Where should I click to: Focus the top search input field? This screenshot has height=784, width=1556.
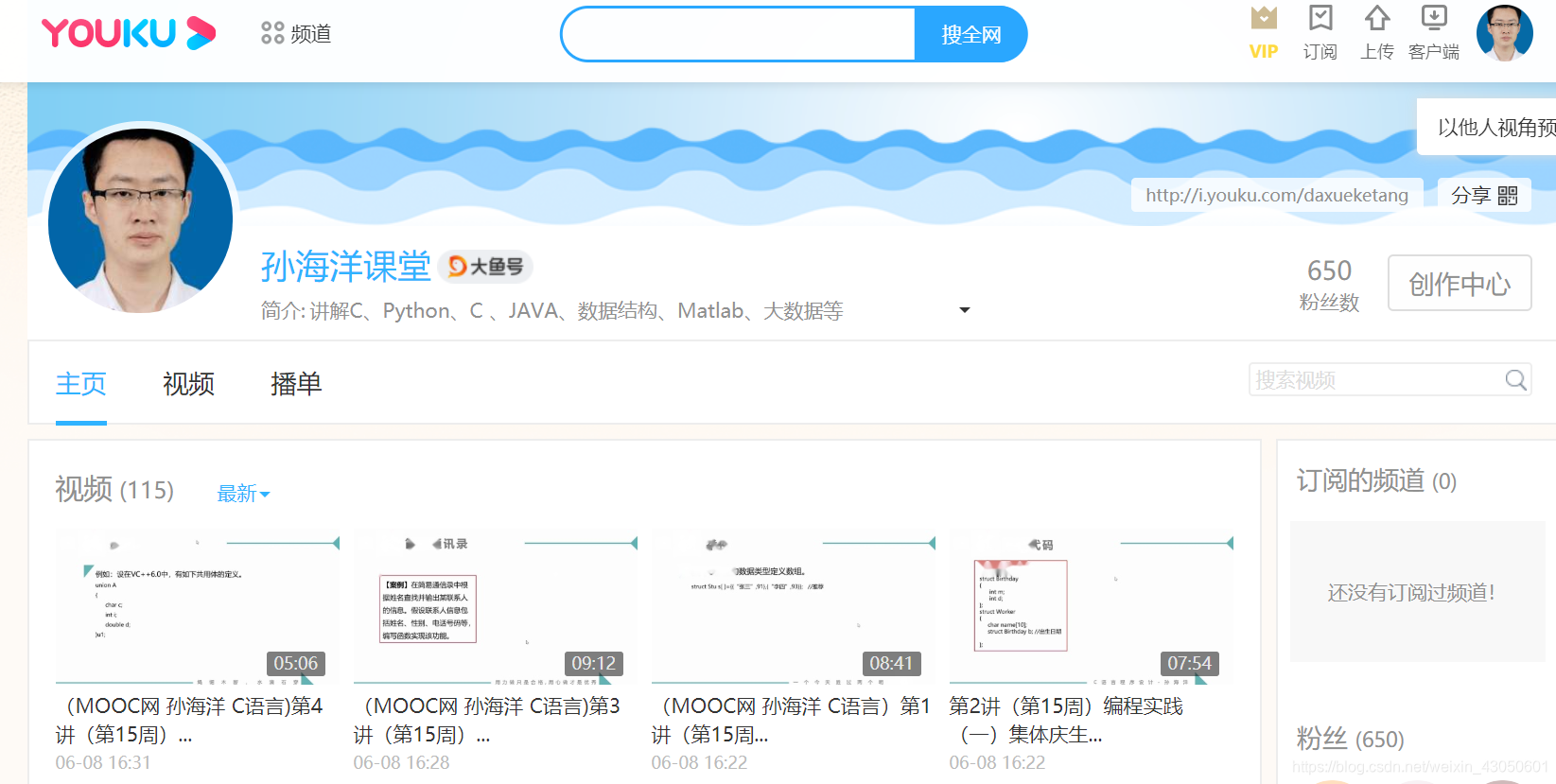click(738, 34)
